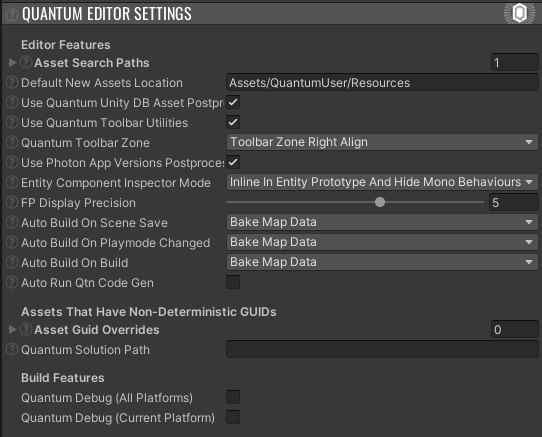This screenshot has width=542, height=437.
Task: Click the Quantum Editor Settings title text
Action: point(106,14)
